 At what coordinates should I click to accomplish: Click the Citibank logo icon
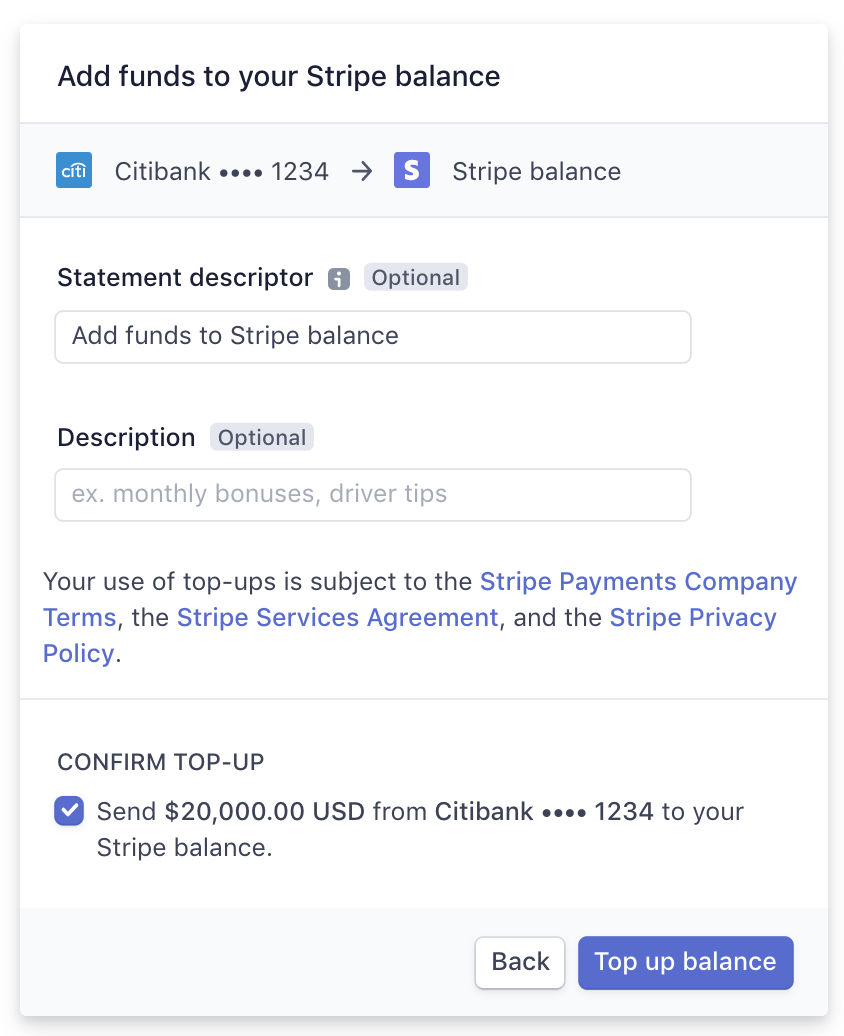pos(74,170)
